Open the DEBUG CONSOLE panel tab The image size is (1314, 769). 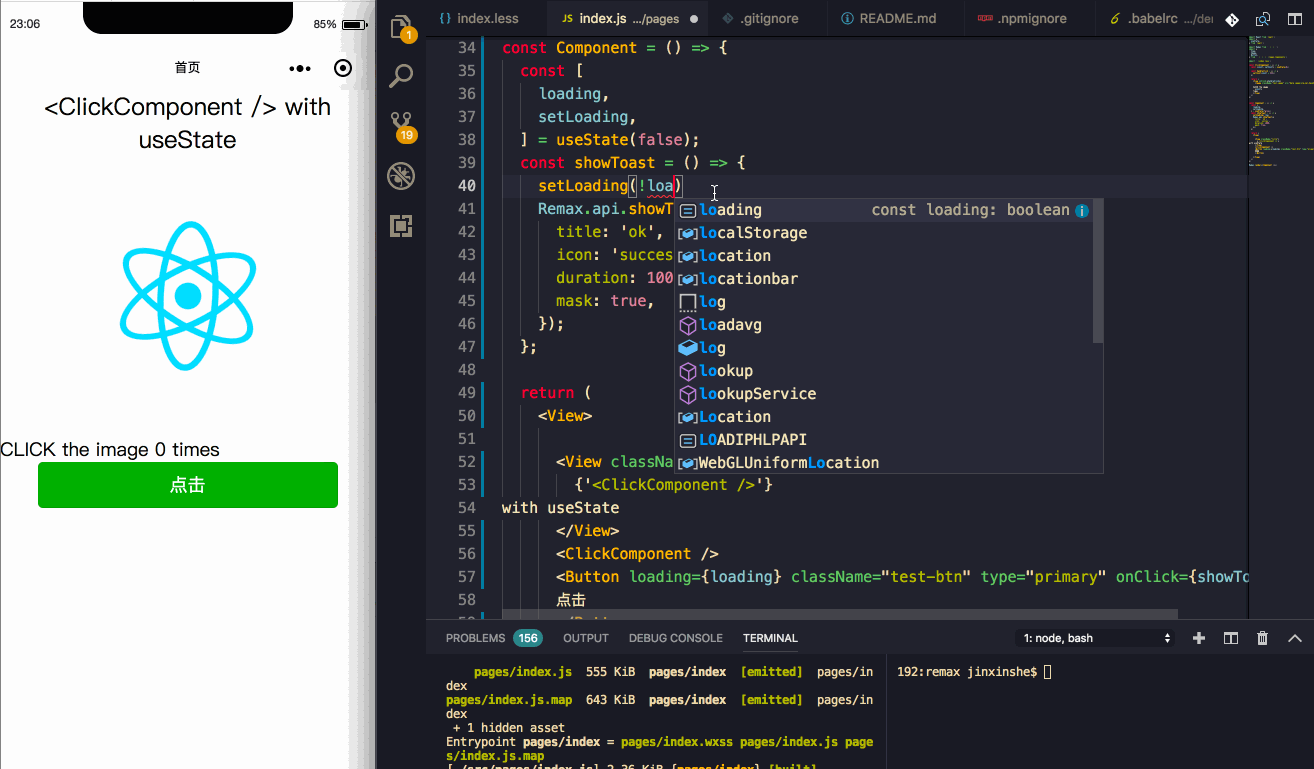point(676,637)
